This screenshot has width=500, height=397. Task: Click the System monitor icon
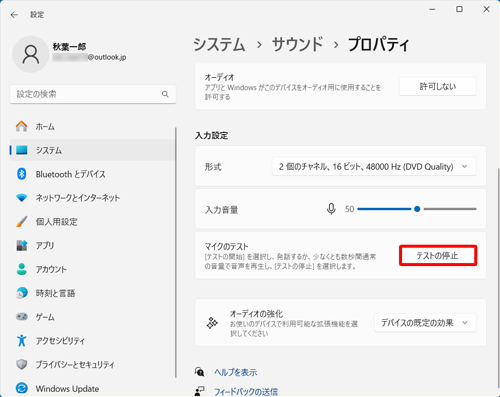click(x=22, y=150)
